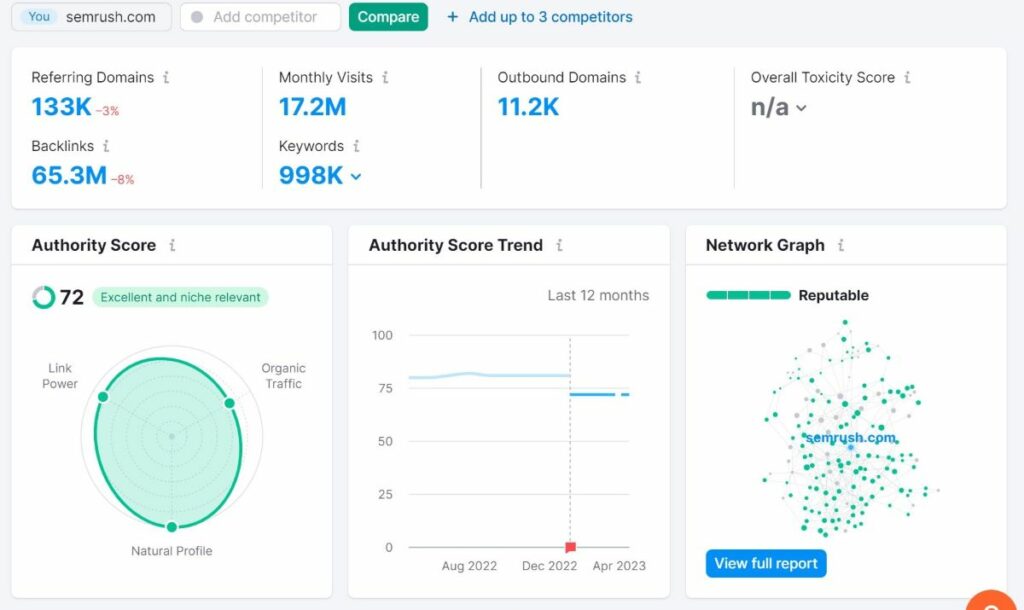Click 133K Referring Domains value

(x=61, y=106)
